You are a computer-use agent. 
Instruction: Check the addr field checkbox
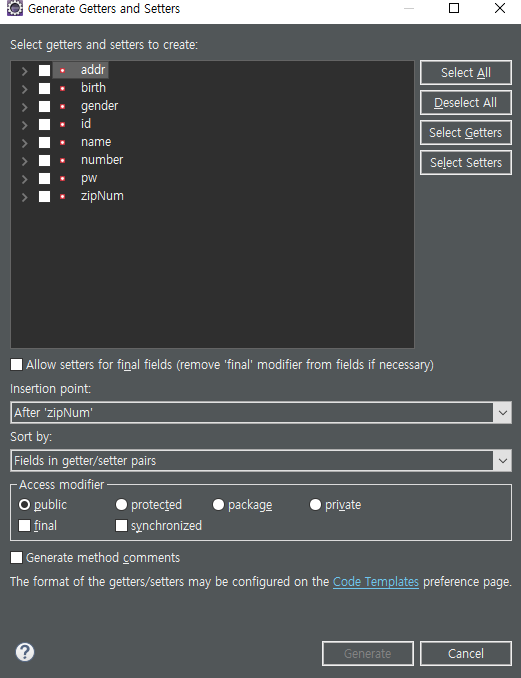pos(45,70)
